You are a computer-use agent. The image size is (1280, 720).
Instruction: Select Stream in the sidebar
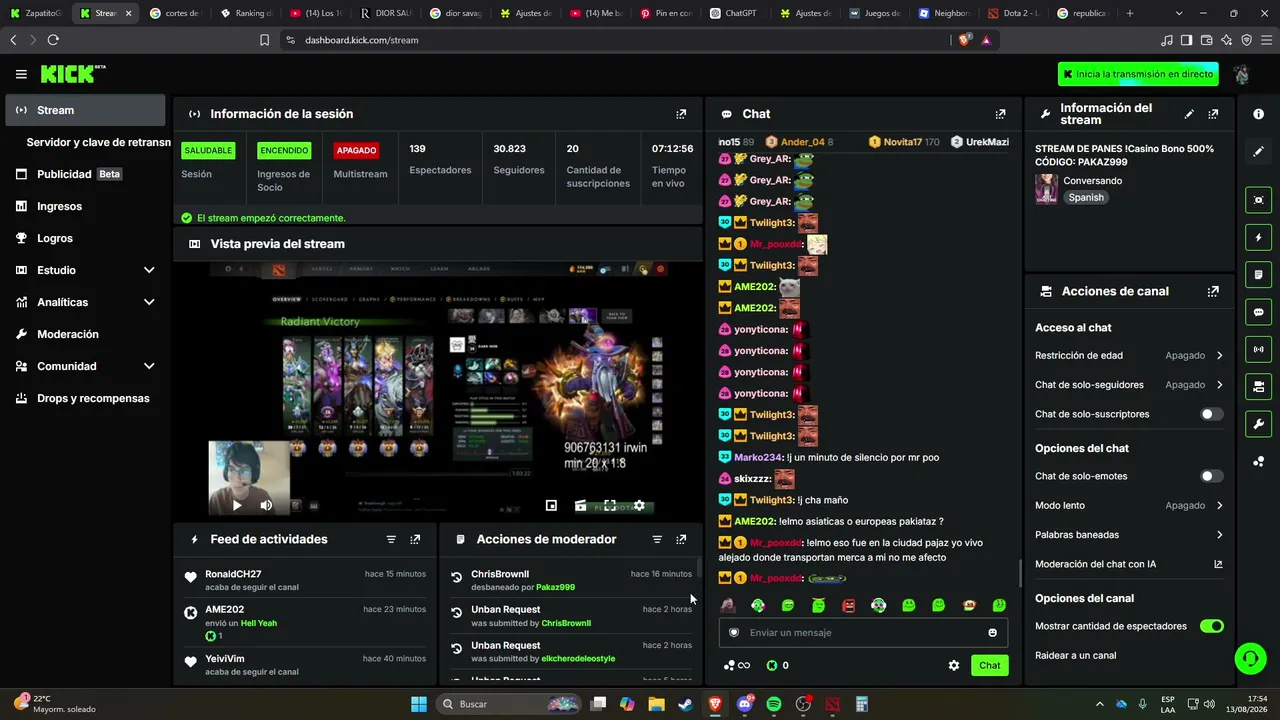point(85,110)
